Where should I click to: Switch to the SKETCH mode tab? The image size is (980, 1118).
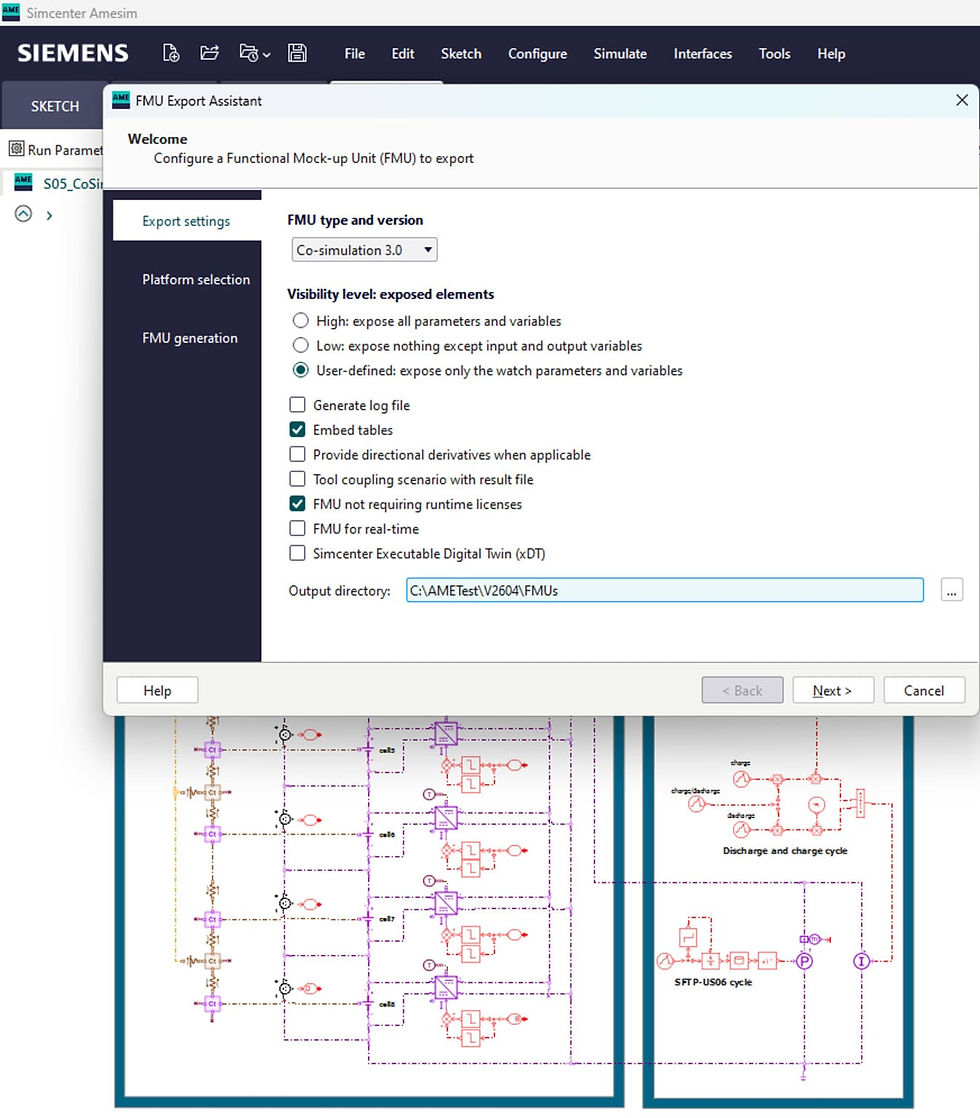click(55, 106)
